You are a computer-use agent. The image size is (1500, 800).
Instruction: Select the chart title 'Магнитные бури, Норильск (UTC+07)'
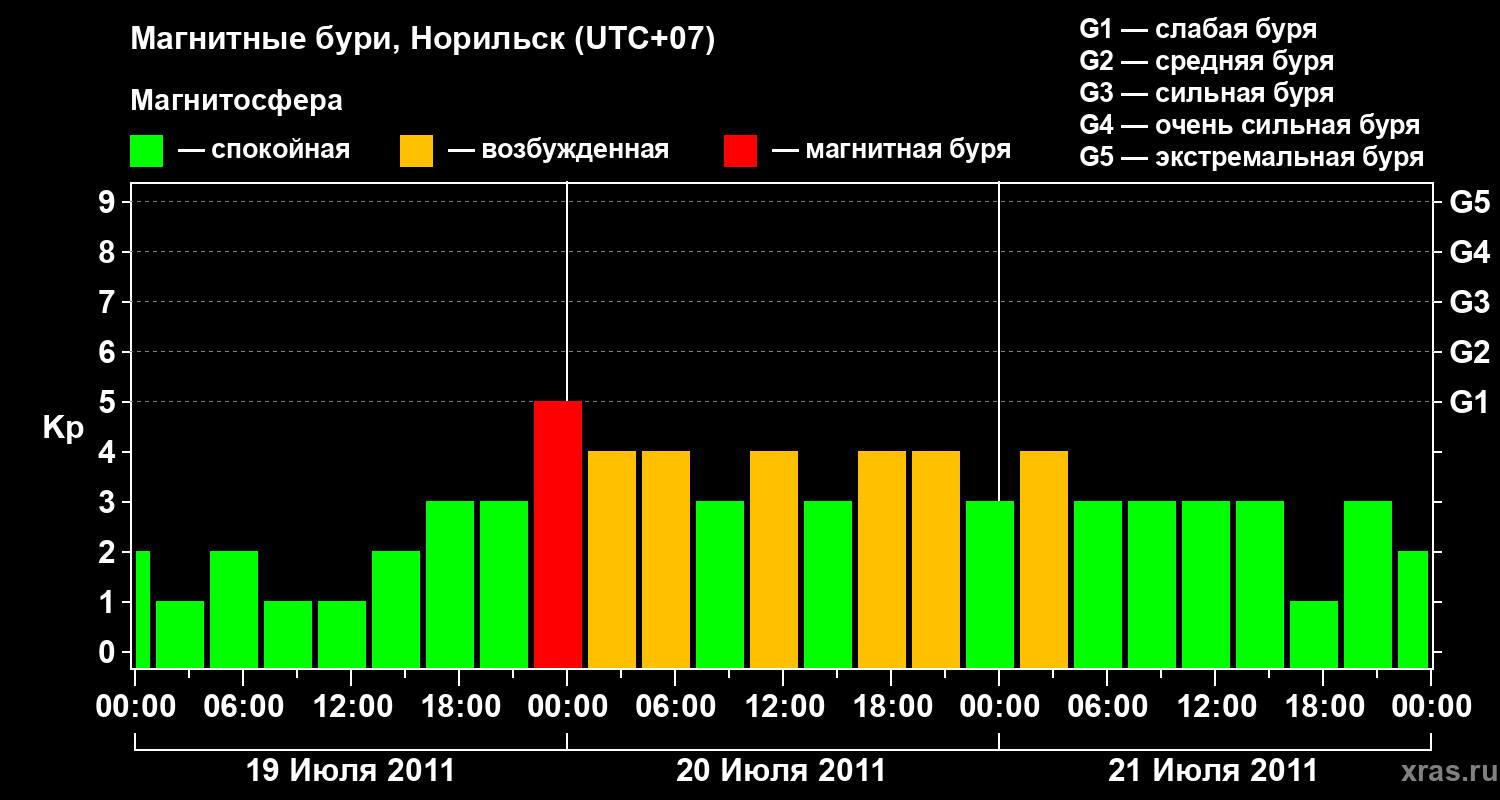423,41
